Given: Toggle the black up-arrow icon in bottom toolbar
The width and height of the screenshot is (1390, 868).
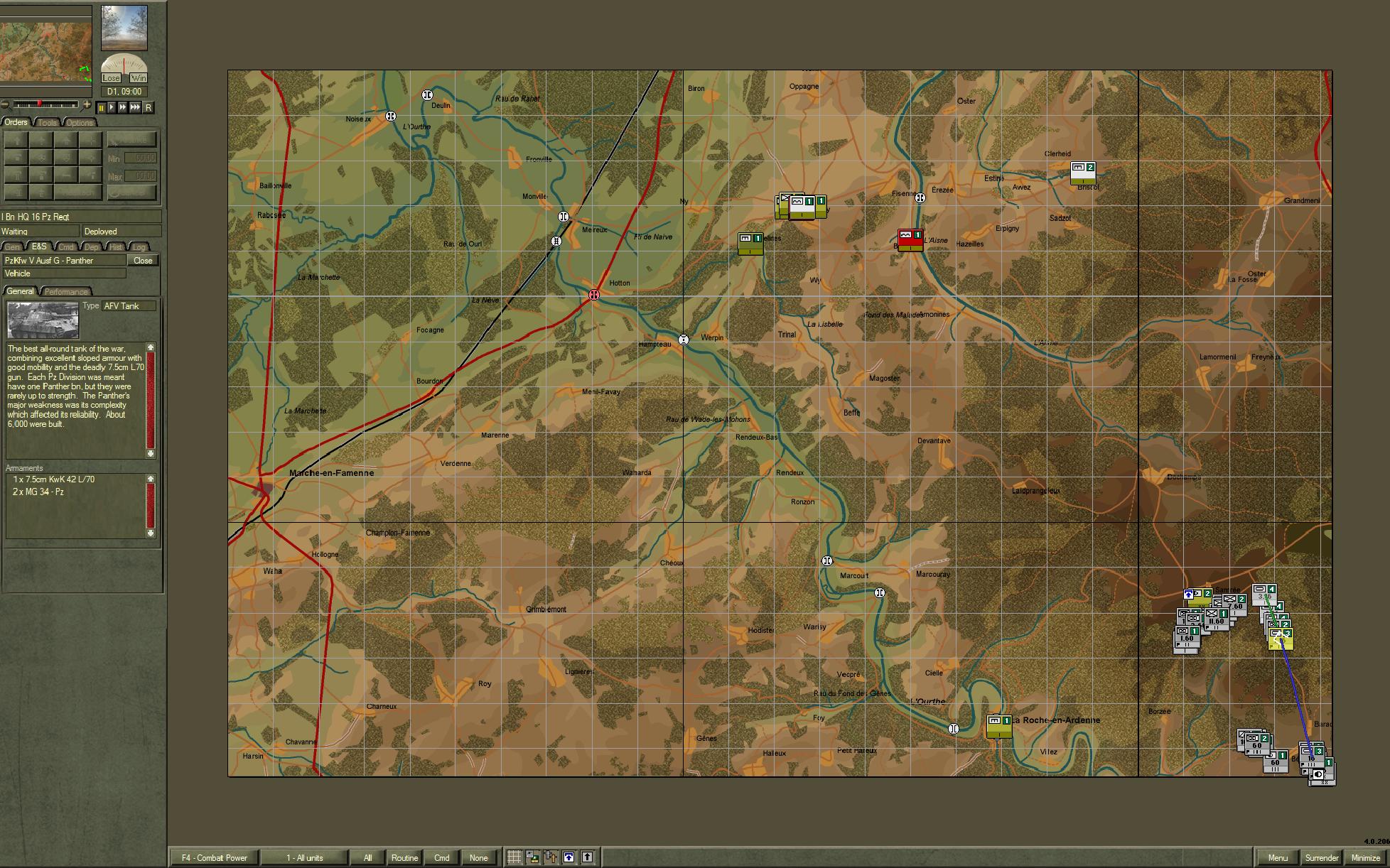Looking at the screenshot, I should [587, 857].
